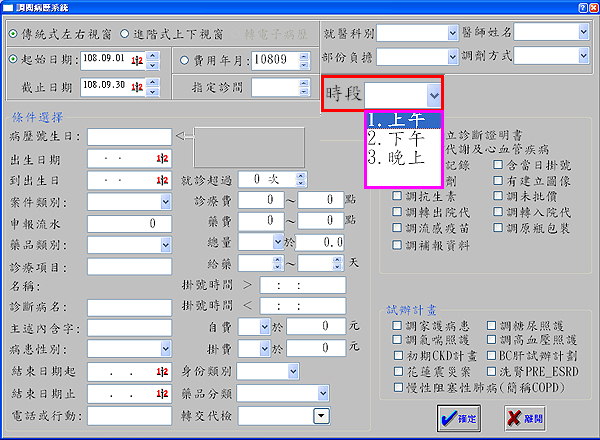Enable the 調抗生素 checkbox
The width and height of the screenshot is (600, 440).
click(x=397, y=196)
